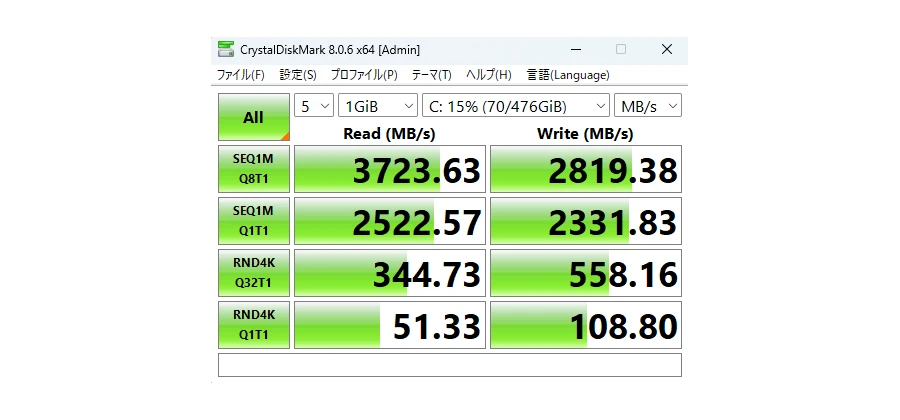900x420 pixels.
Task: Click the CrystalDiskMark app icon in title bar
Action: coord(226,49)
